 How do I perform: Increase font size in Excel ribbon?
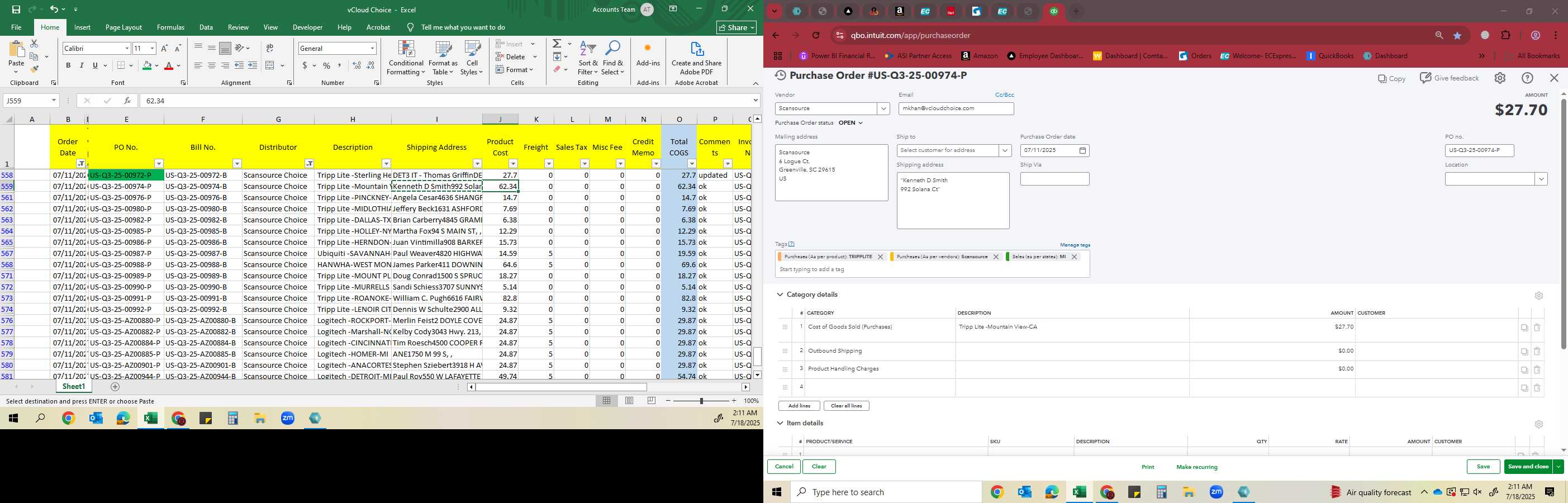click(x=164, y=48)
